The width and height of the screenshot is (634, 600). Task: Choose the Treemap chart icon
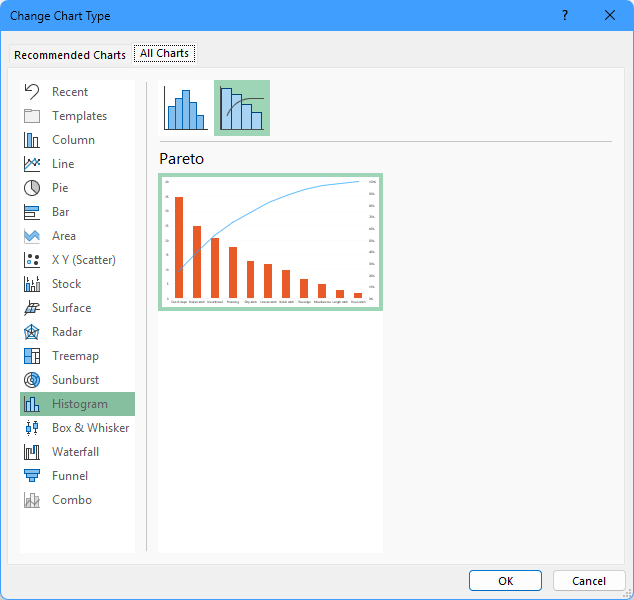click(x=32, y=356)
